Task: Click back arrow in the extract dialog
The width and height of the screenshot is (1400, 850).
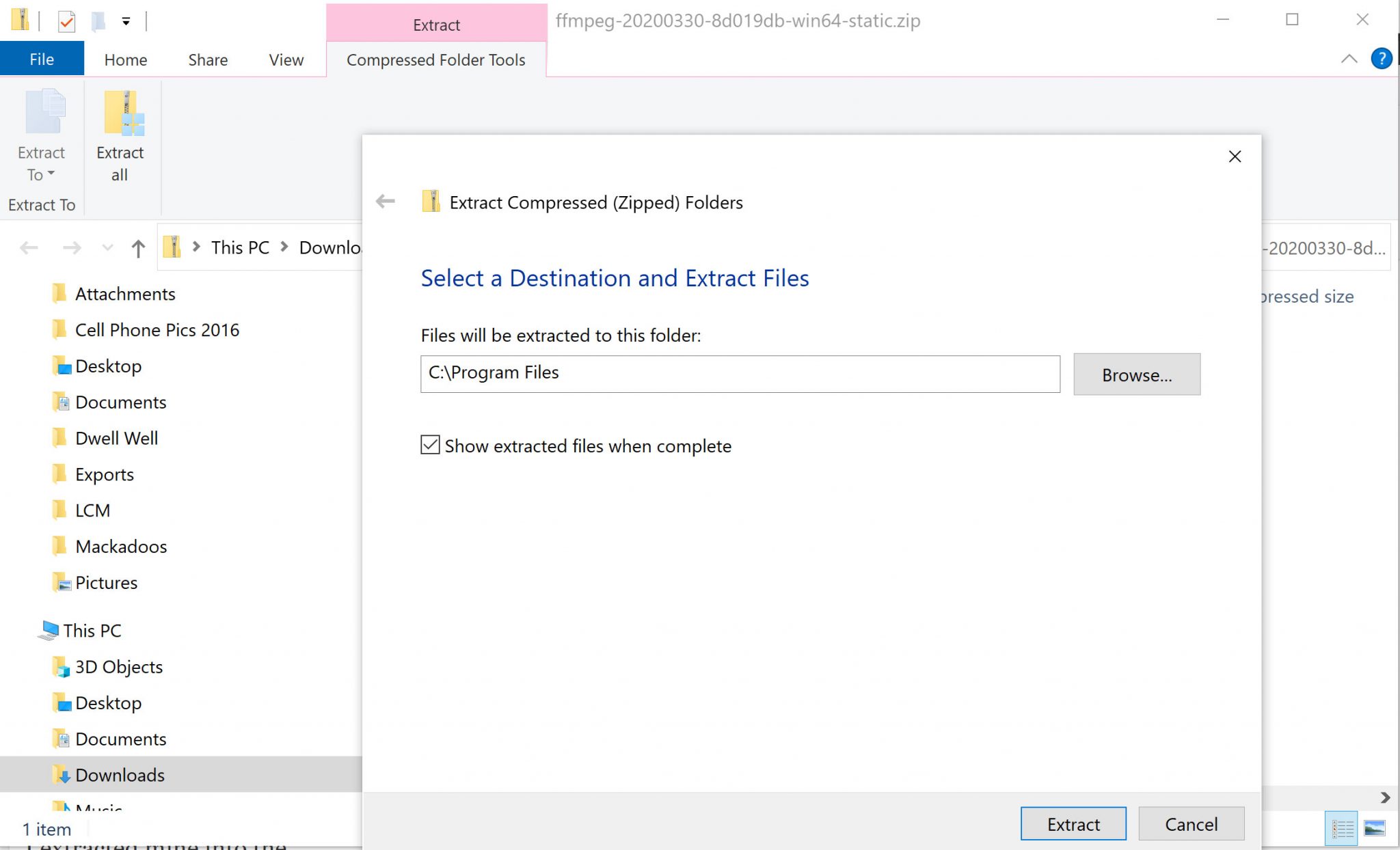Action: 386,202
